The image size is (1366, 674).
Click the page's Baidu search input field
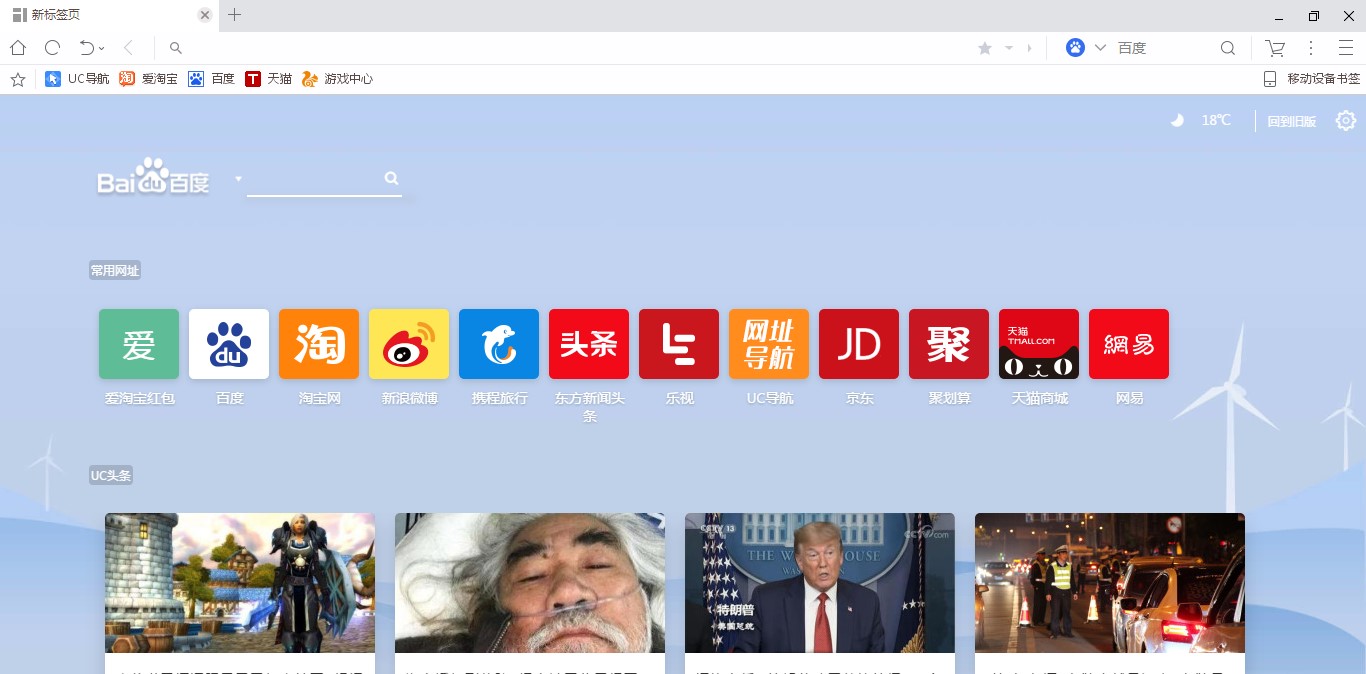pos(312,179)
